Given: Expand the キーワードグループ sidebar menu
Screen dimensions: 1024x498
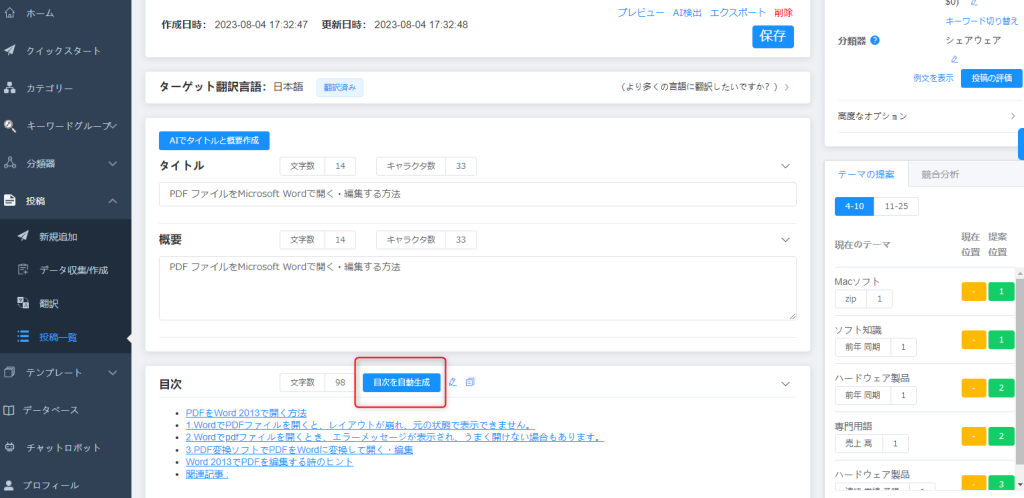Looking at the screenshot, I should click(113, 125).
